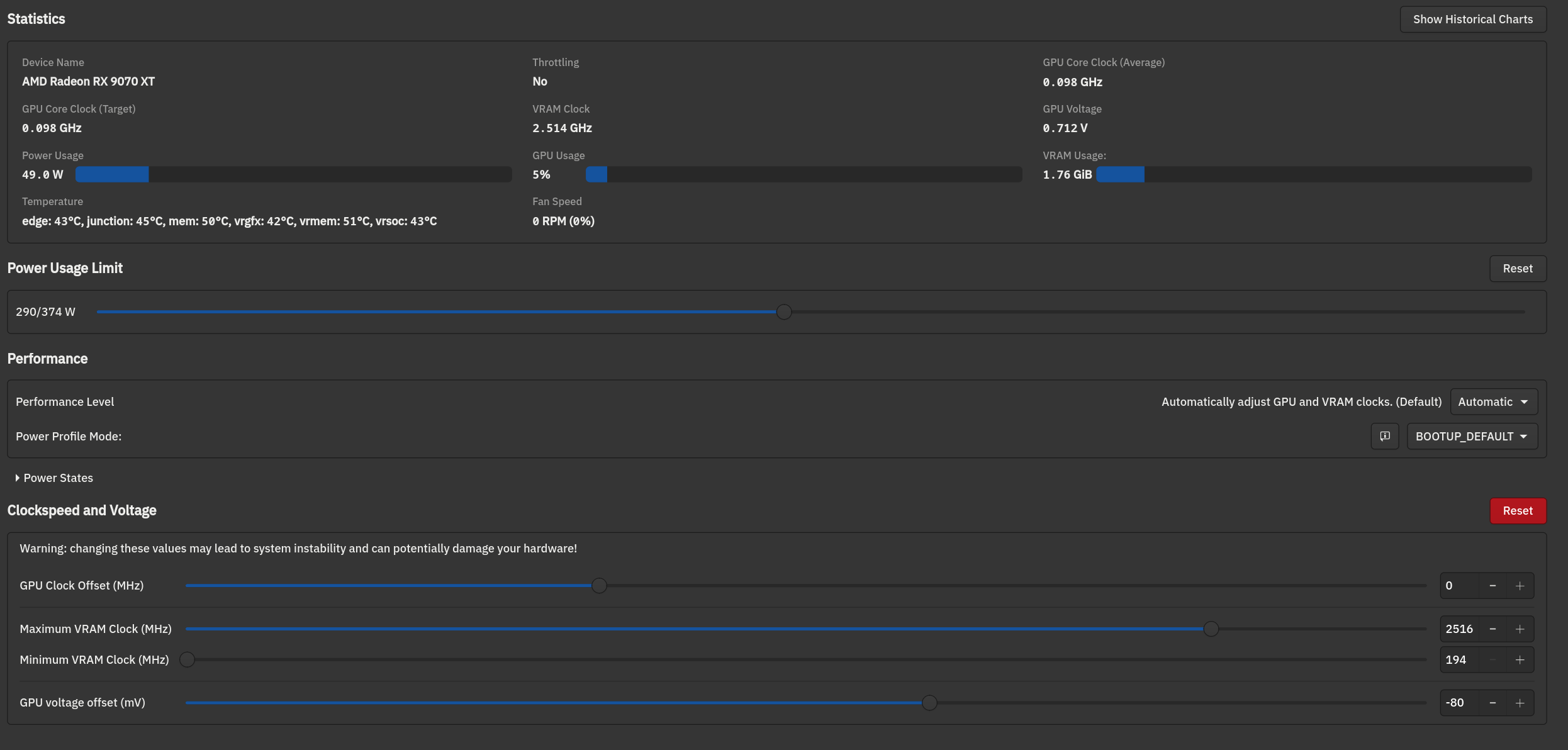Open the BOOTUP_DEFAULT power profile dropdown
Image resolution: width=1568 pixels, height=750 pixels.
point(1471,436)
